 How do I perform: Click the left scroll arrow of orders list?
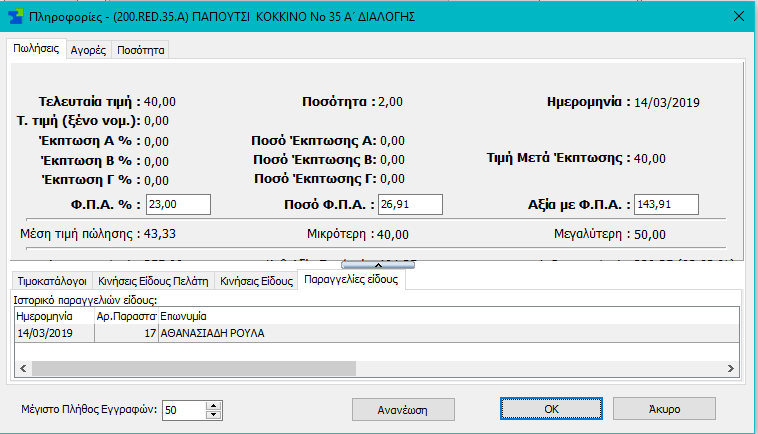pos(23,368)
